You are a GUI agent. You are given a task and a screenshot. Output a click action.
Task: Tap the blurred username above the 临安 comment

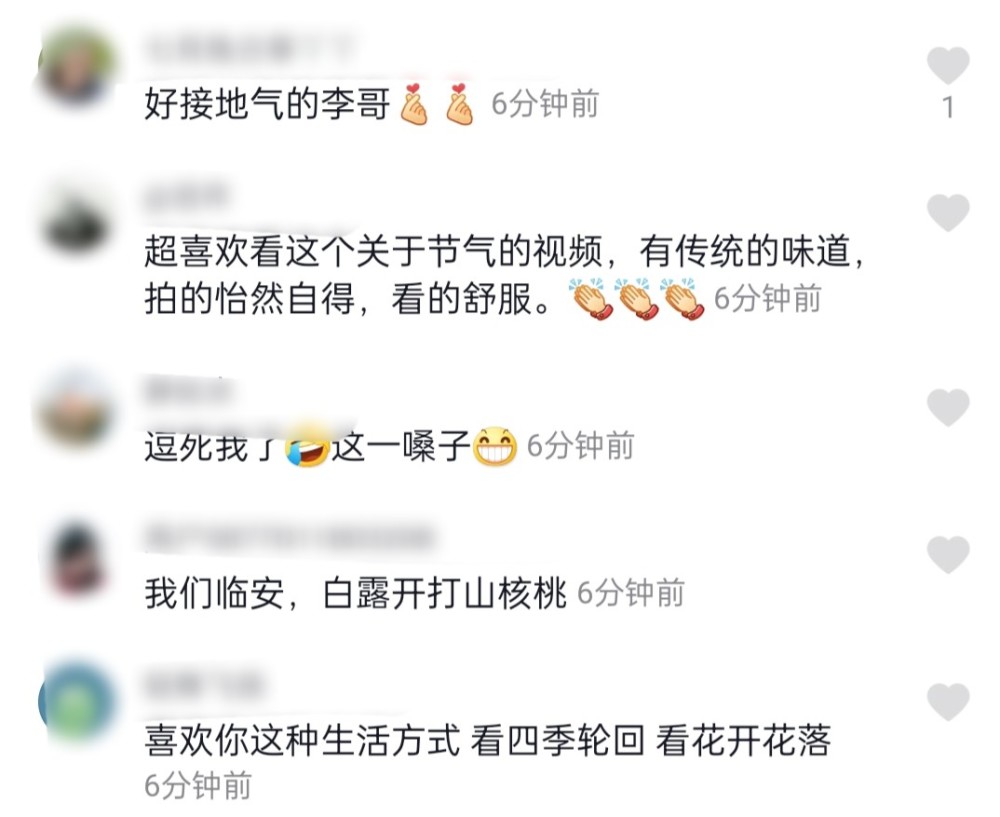click(x=290, y=539)
